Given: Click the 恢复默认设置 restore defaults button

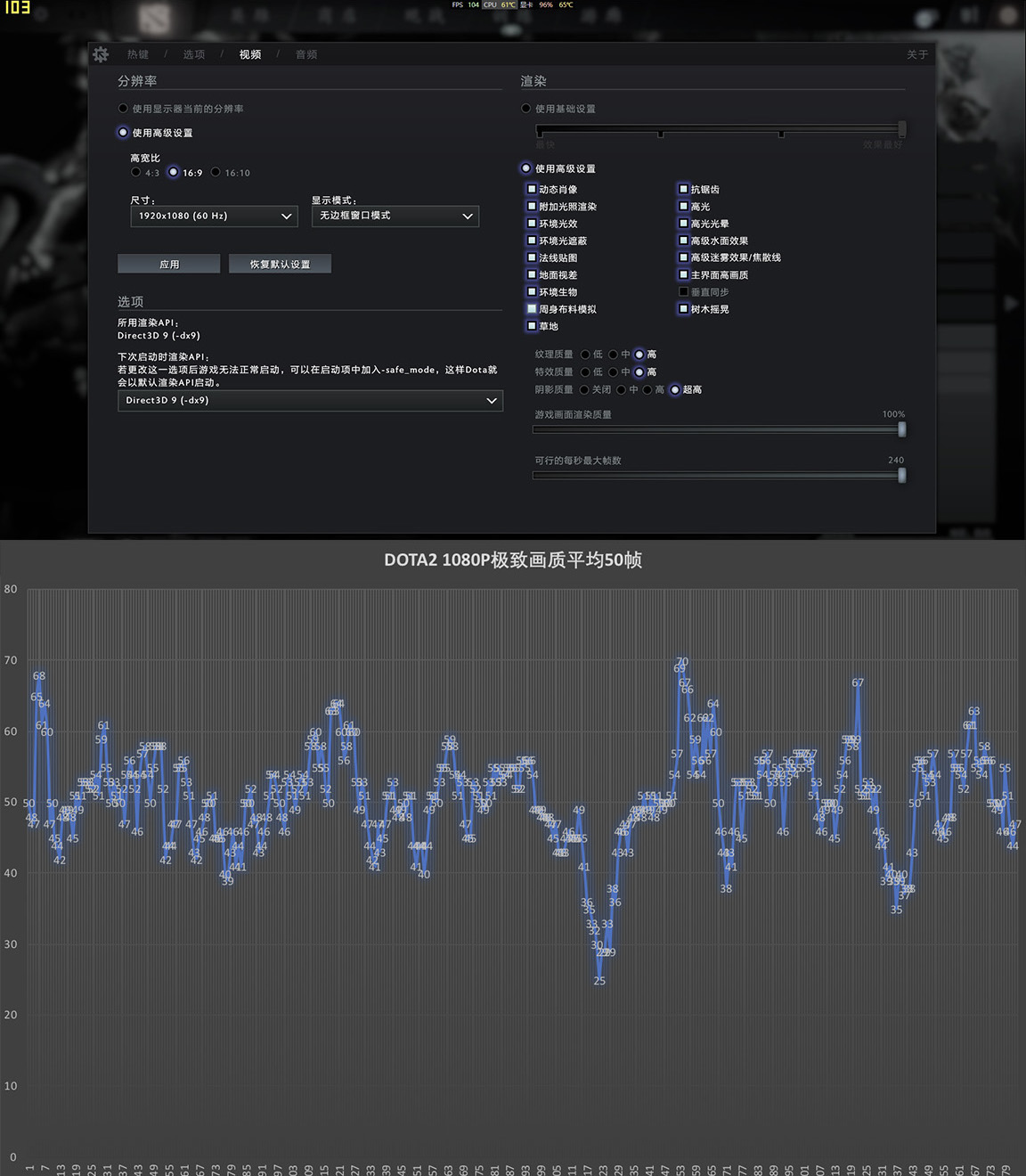Looking at the screenshot, I should coord(280,264).
